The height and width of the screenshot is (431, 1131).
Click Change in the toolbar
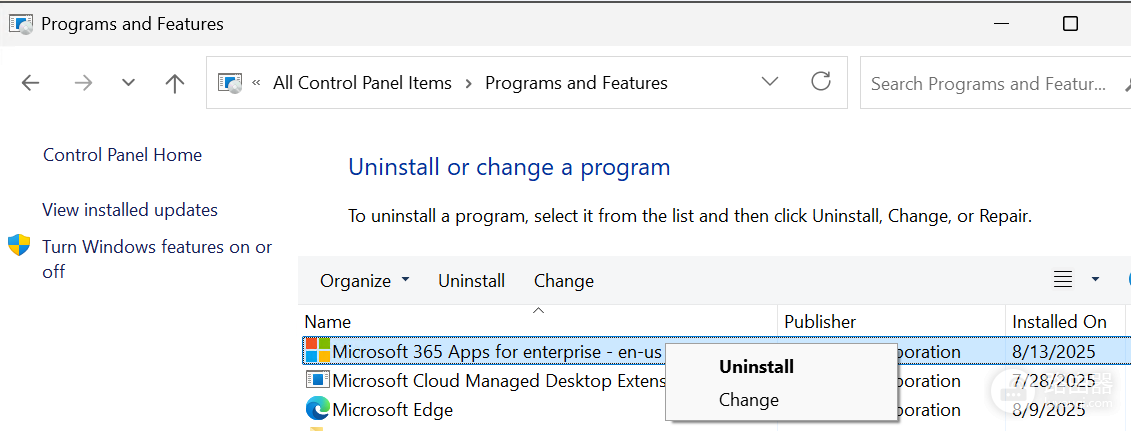click(564, 280)
